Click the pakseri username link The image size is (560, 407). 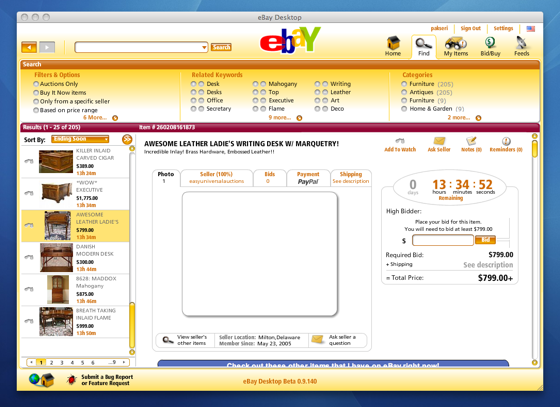coord(439,28)
